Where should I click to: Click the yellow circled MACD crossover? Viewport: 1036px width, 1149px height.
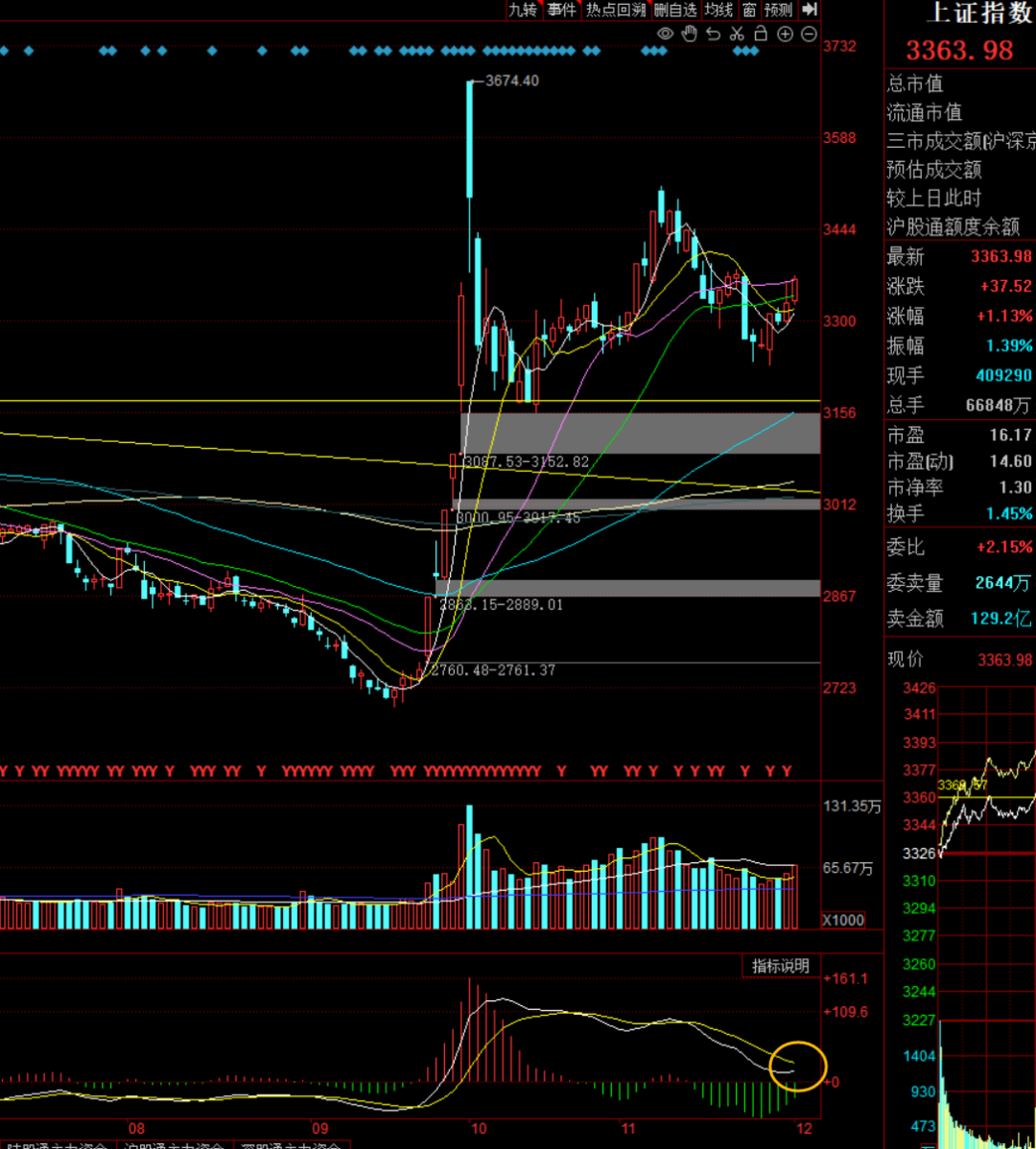tap(797, 1066)
